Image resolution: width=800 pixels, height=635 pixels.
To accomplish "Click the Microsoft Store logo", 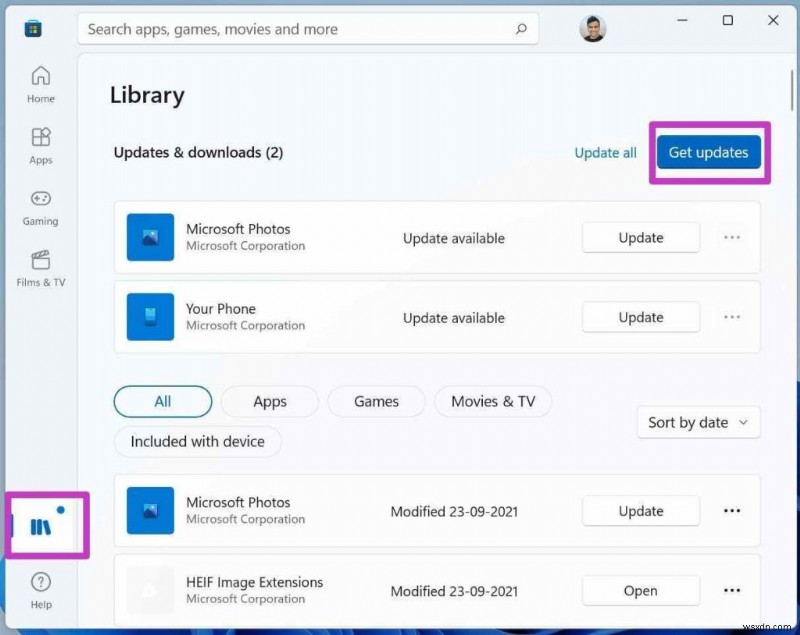I will (33, 28).
